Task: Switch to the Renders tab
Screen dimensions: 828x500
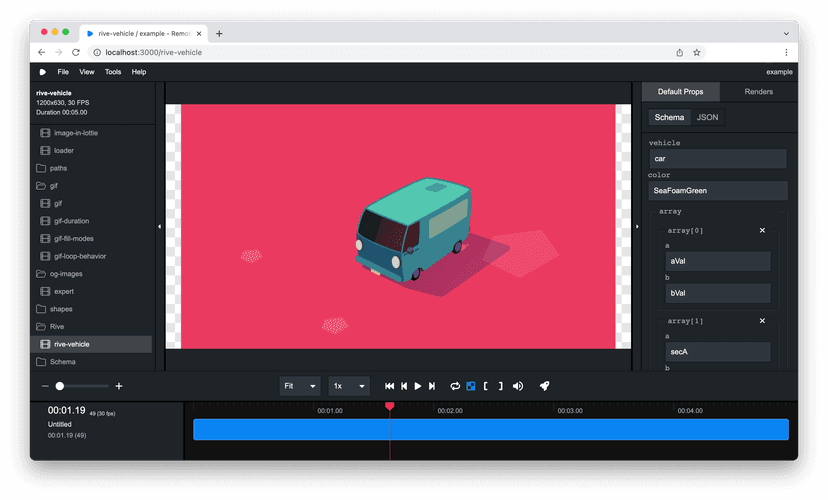Action: point(759,92)
